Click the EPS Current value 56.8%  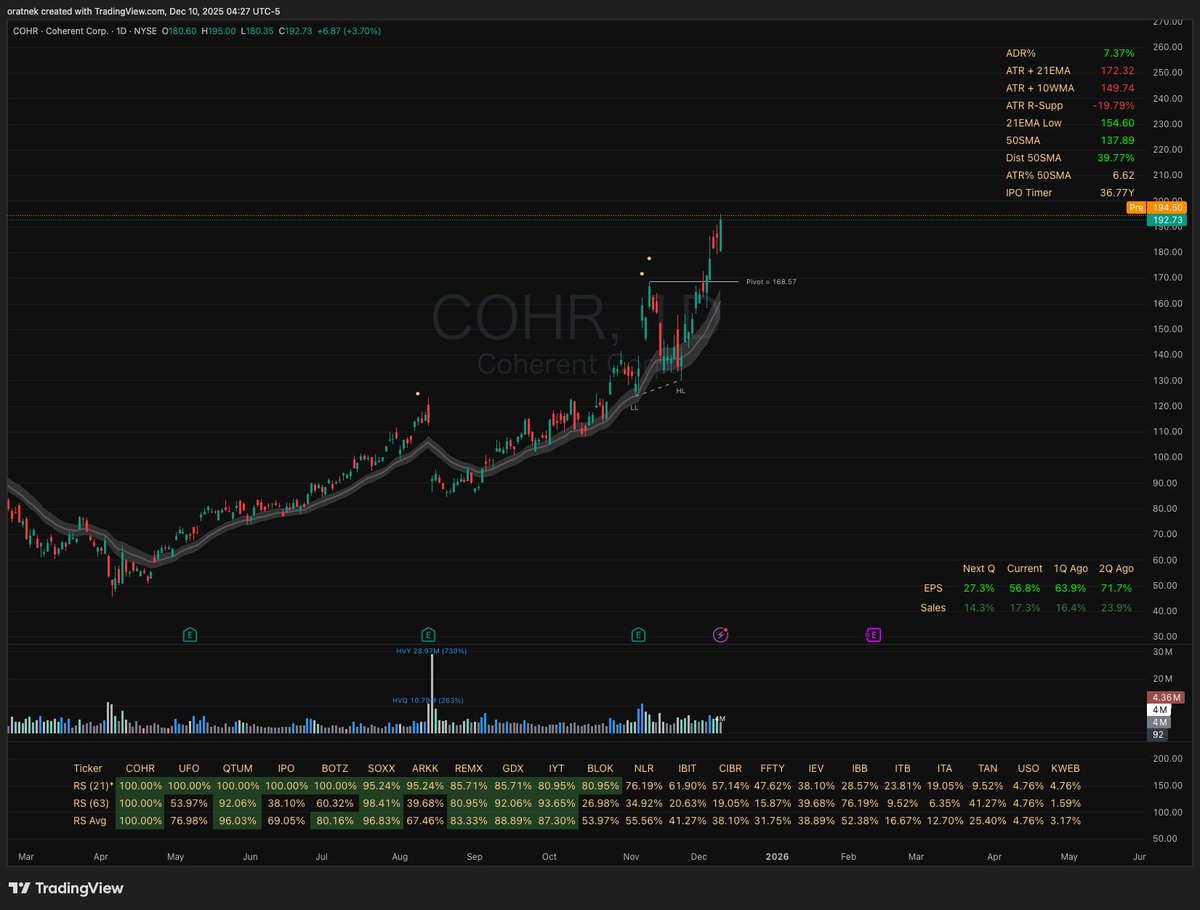click(x=1025, y=588)
